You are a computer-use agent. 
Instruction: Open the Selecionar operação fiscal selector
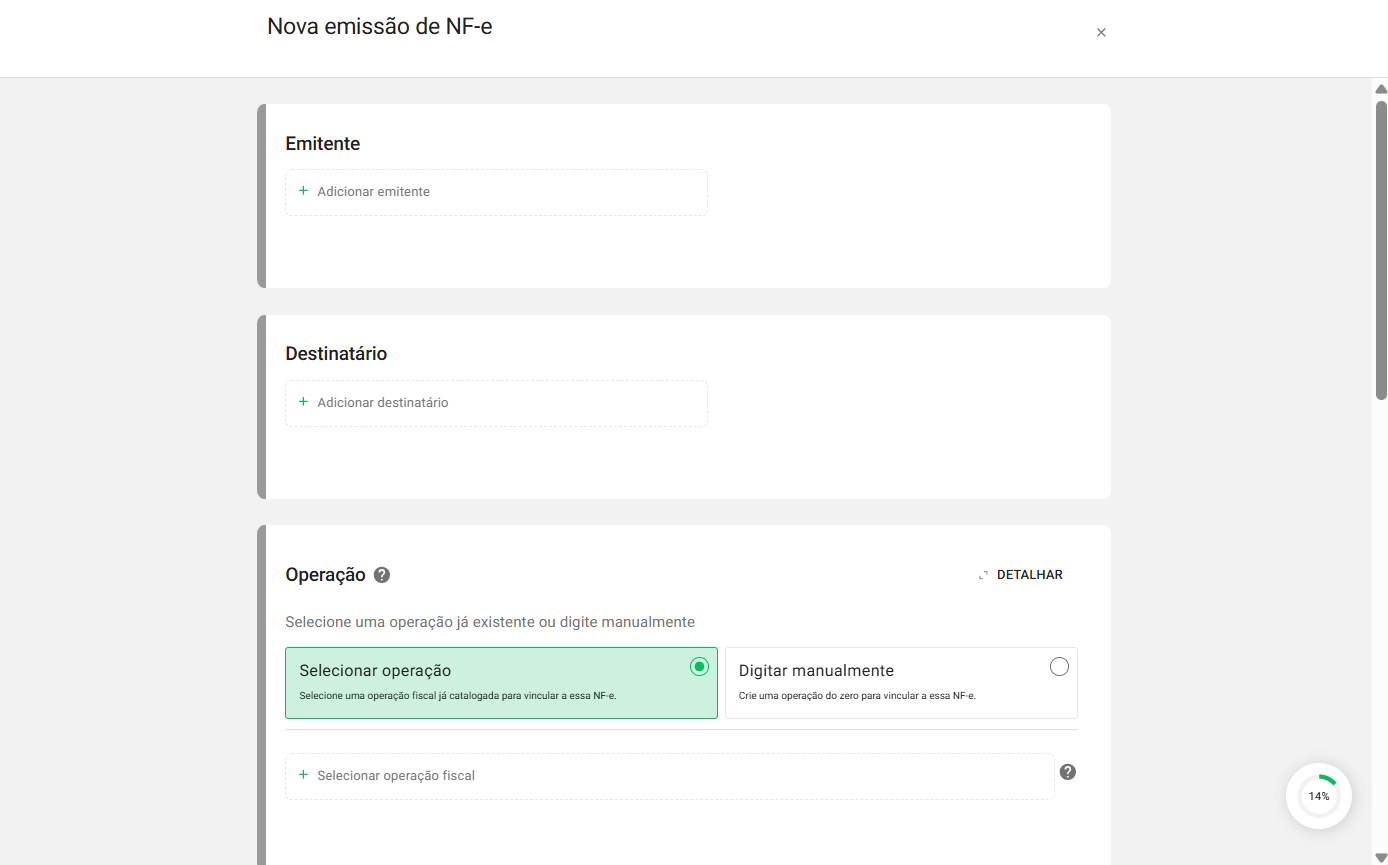(x=669, y=776)
